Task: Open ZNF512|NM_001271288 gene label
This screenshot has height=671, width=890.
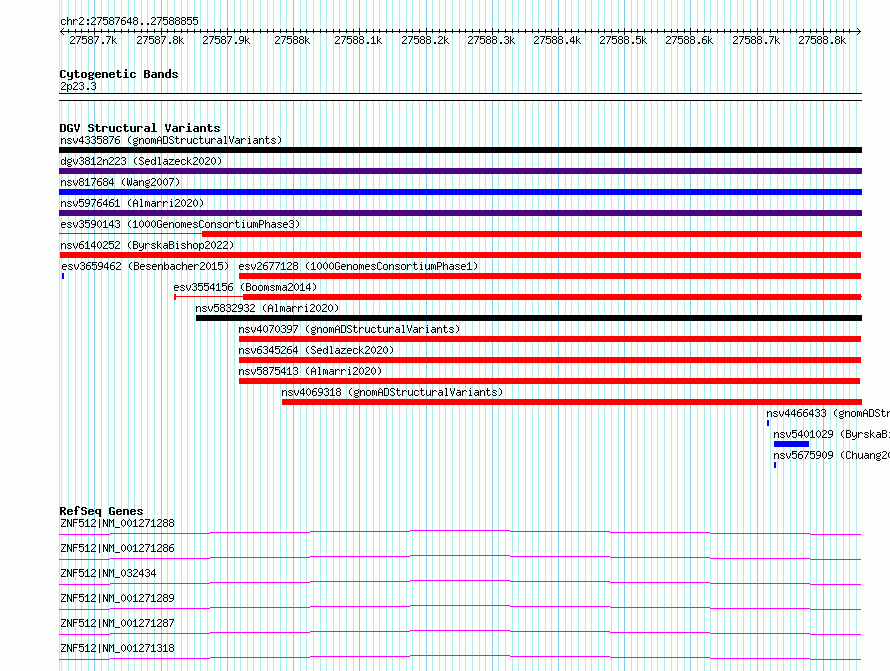Action: tap(117, 523)
